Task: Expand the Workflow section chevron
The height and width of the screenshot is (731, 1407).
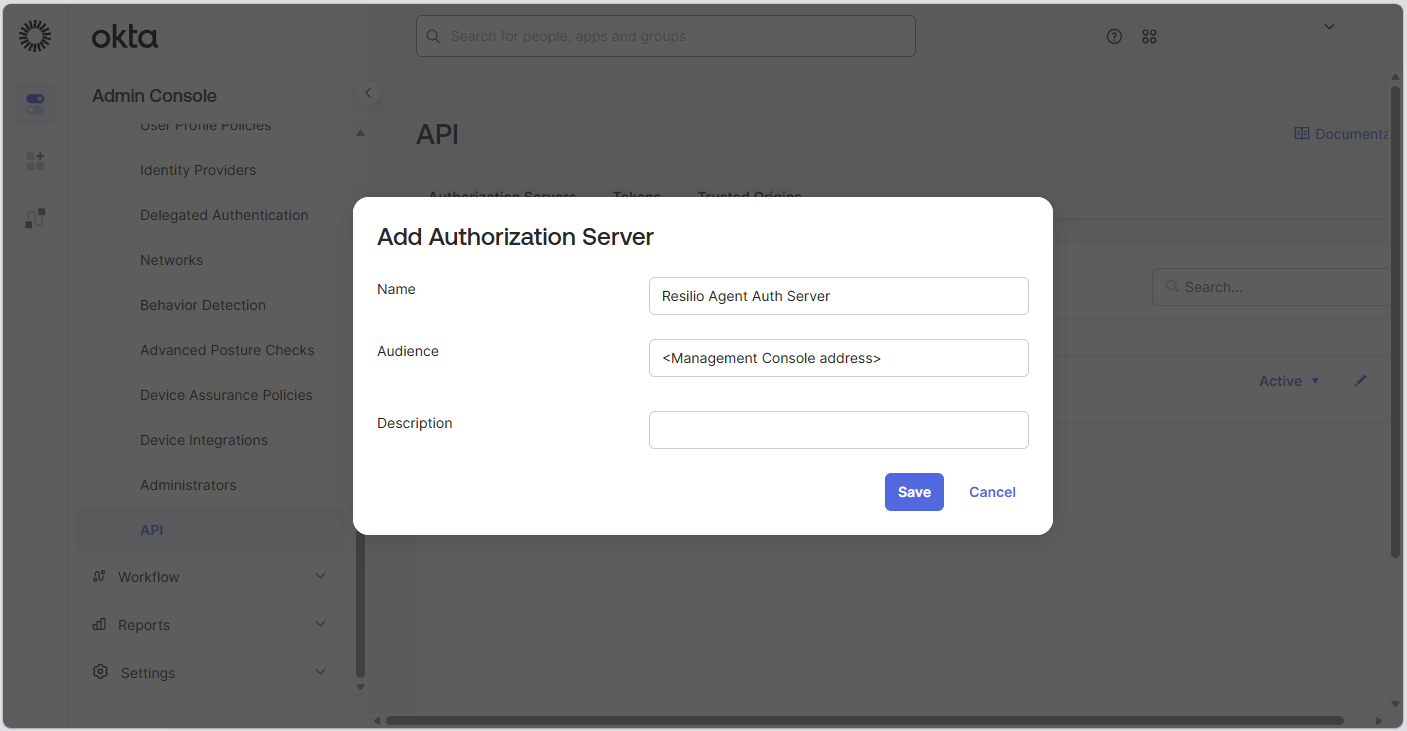Action: pyautogui.click(x=320, y=576)
